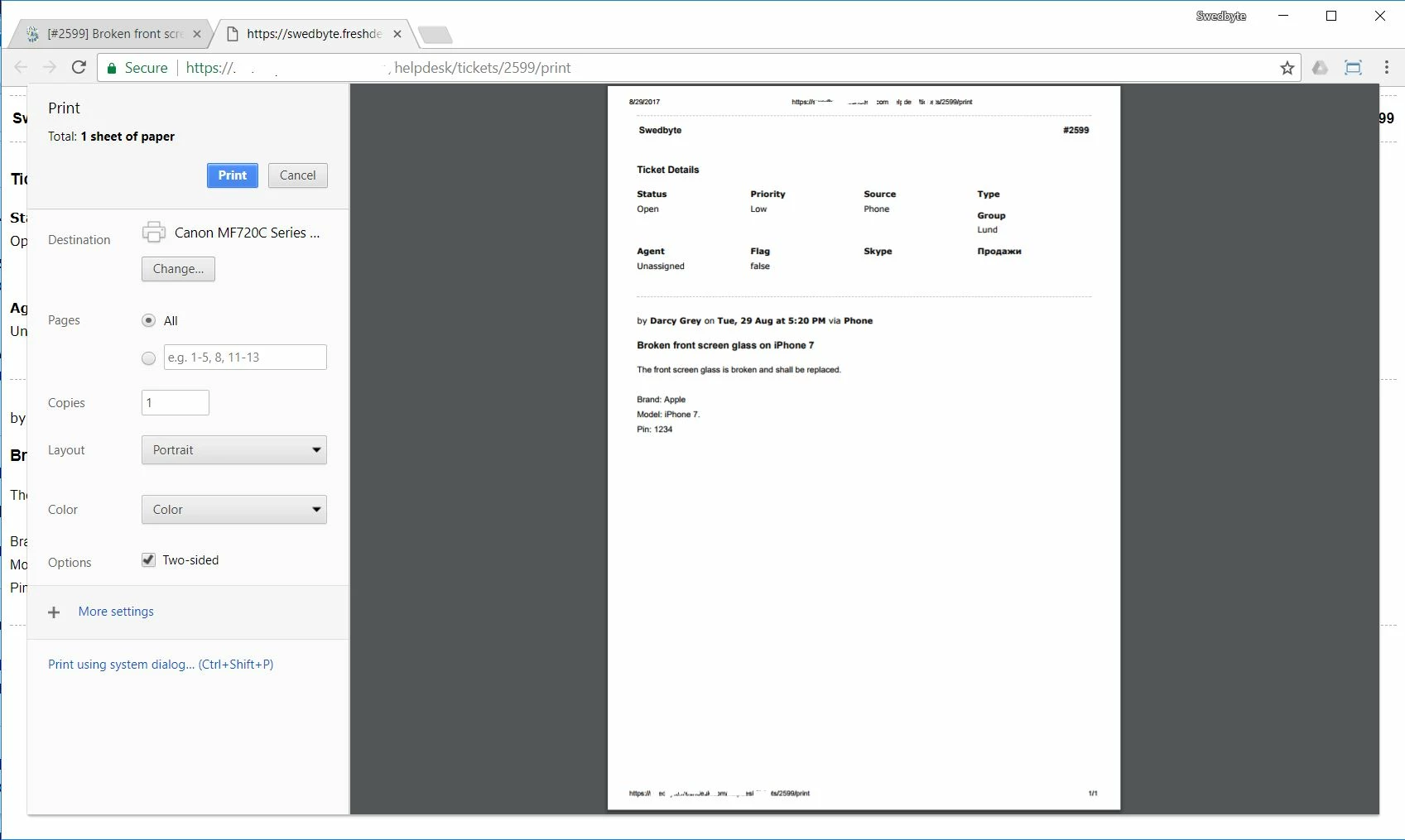Screen dimensions: 1405x840
Task: Expand More settings
Action: [116, 612]
